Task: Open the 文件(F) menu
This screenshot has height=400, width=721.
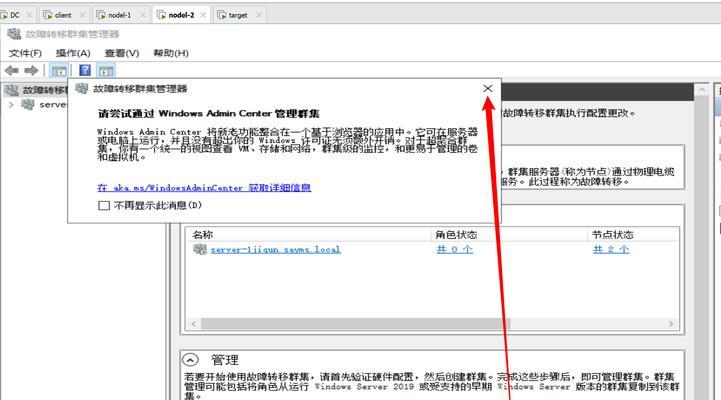Action: tap(25, 53)
